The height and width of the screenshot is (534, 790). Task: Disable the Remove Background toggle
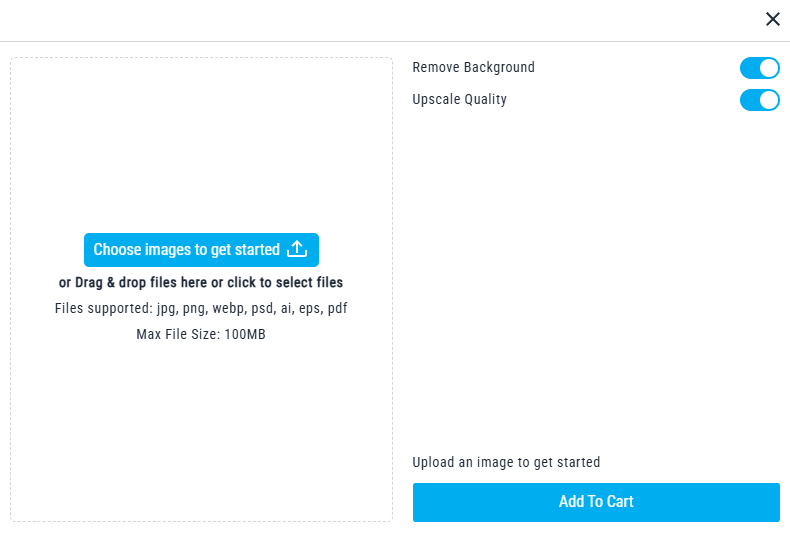pyautogui.click(x=759, y=68)
